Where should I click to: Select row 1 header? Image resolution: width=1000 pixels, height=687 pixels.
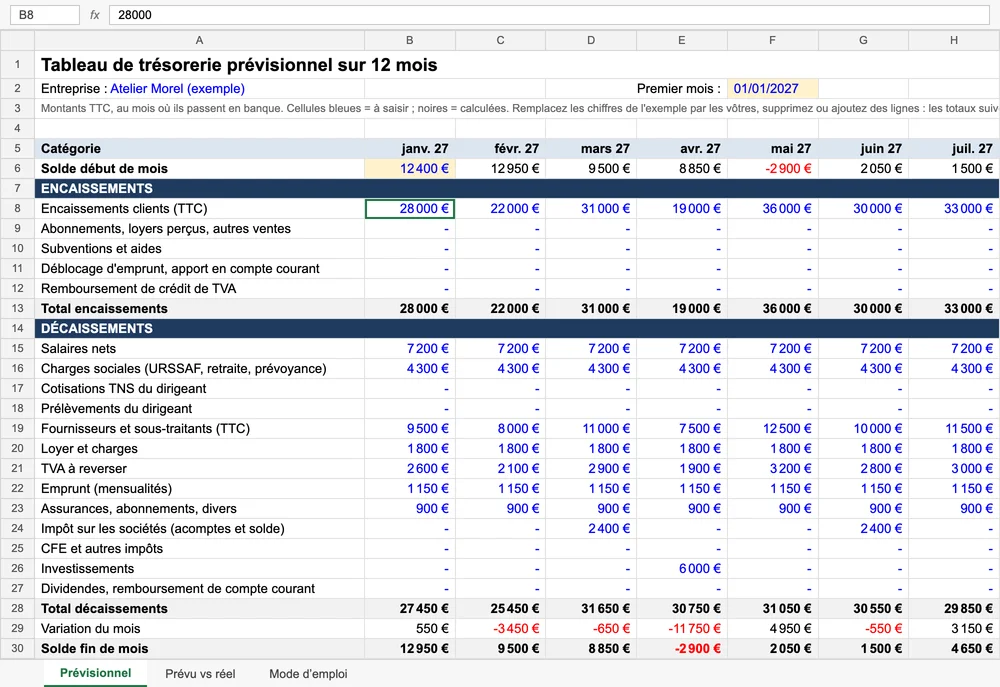17,64
